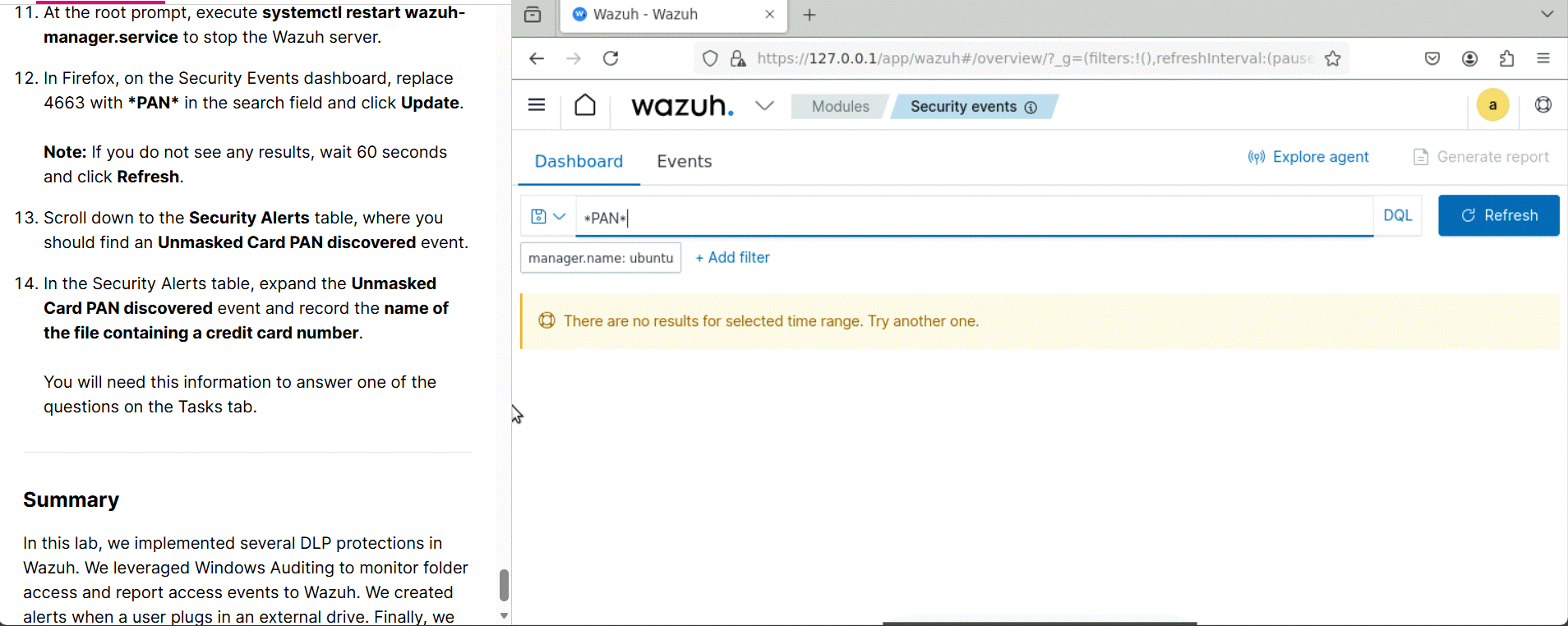Expand the Wazuh menu chevron dropdown
The image size is (1568, 626).
pos(764,106)
